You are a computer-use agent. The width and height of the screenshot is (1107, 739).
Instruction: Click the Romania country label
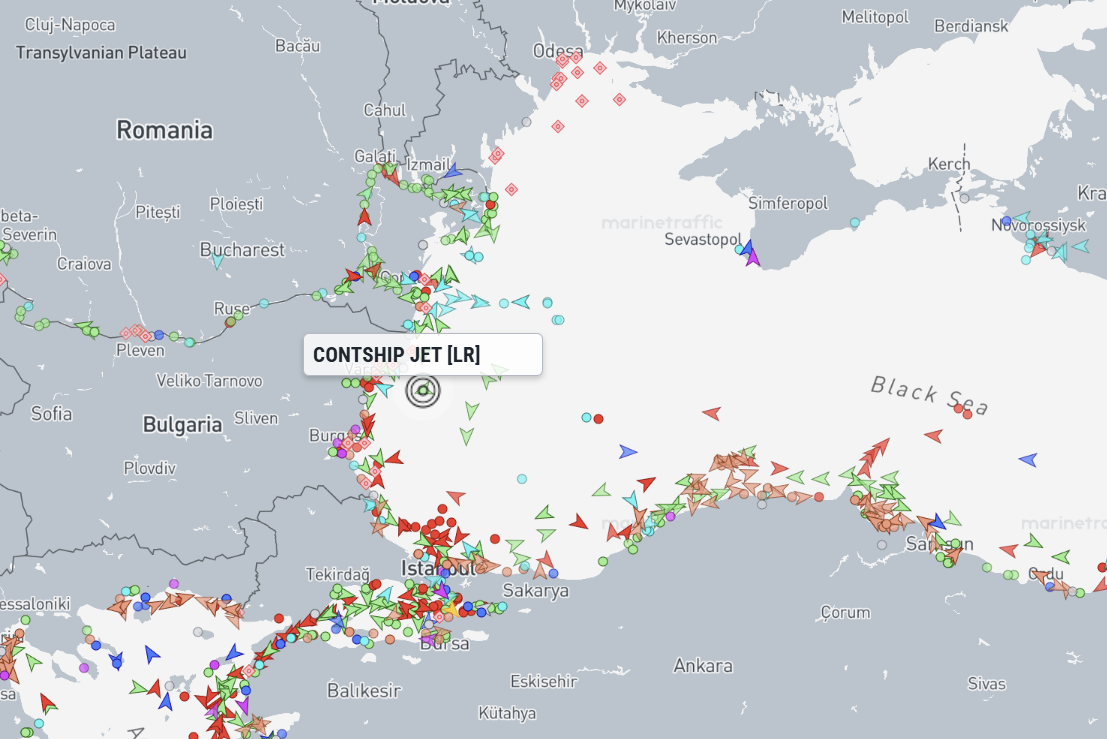[164, 130]
